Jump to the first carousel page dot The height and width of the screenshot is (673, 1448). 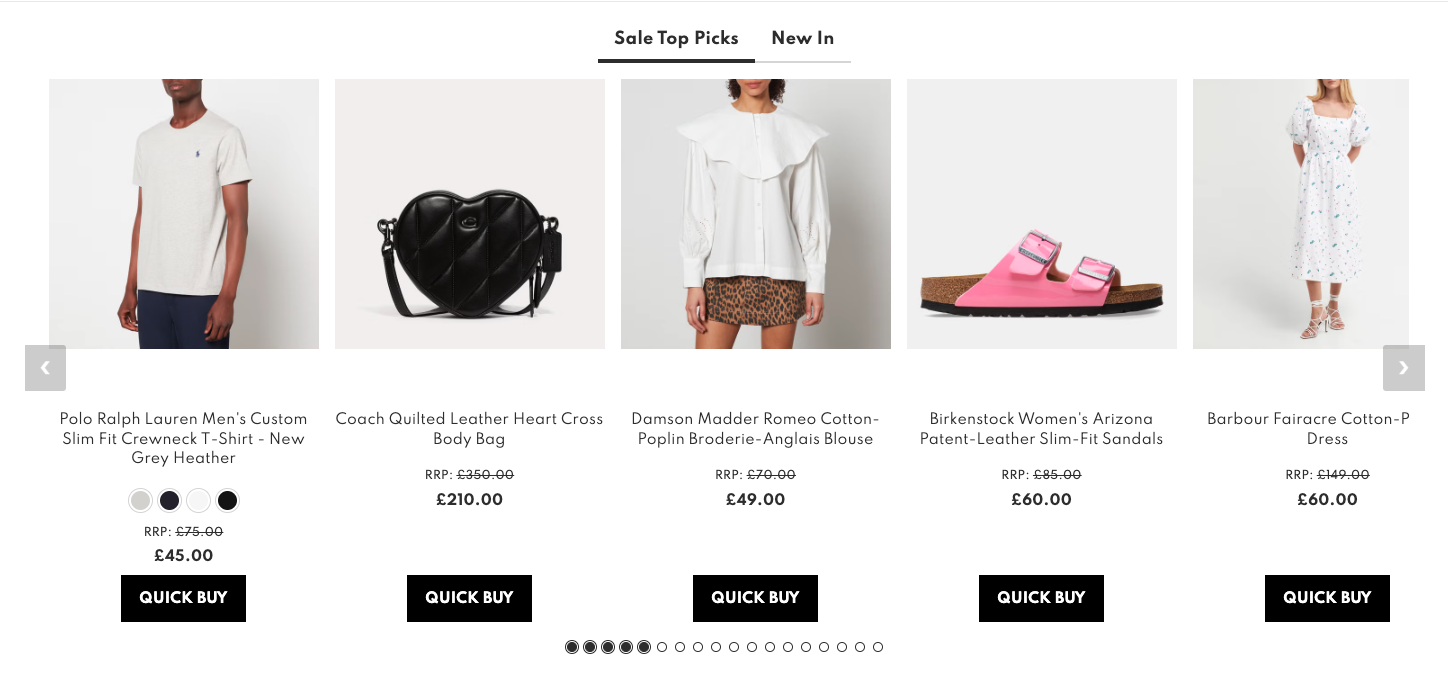[x=572, y=647]
